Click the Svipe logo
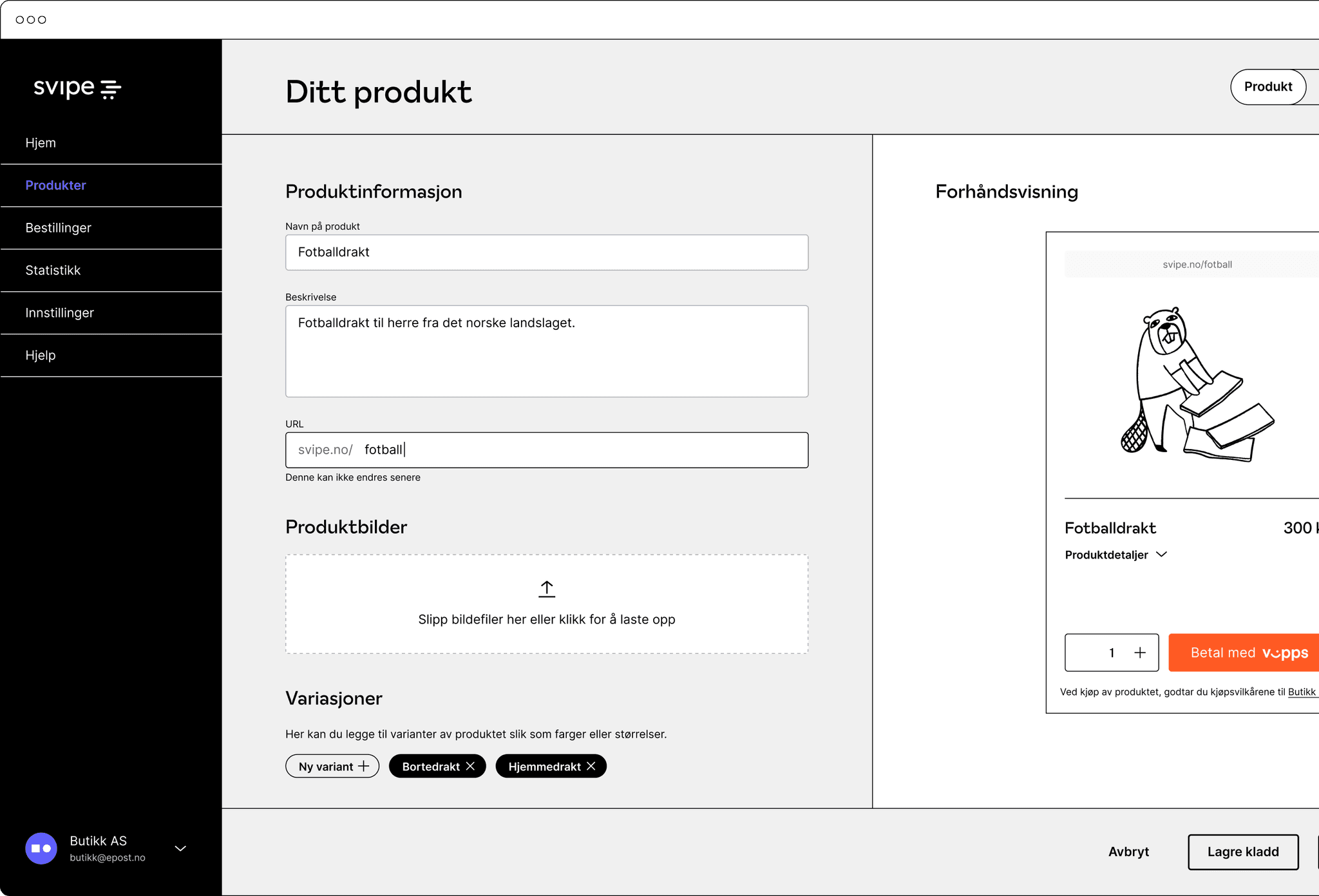The height and width of the screenshot is (896, 1319). (x=77, y=89)
